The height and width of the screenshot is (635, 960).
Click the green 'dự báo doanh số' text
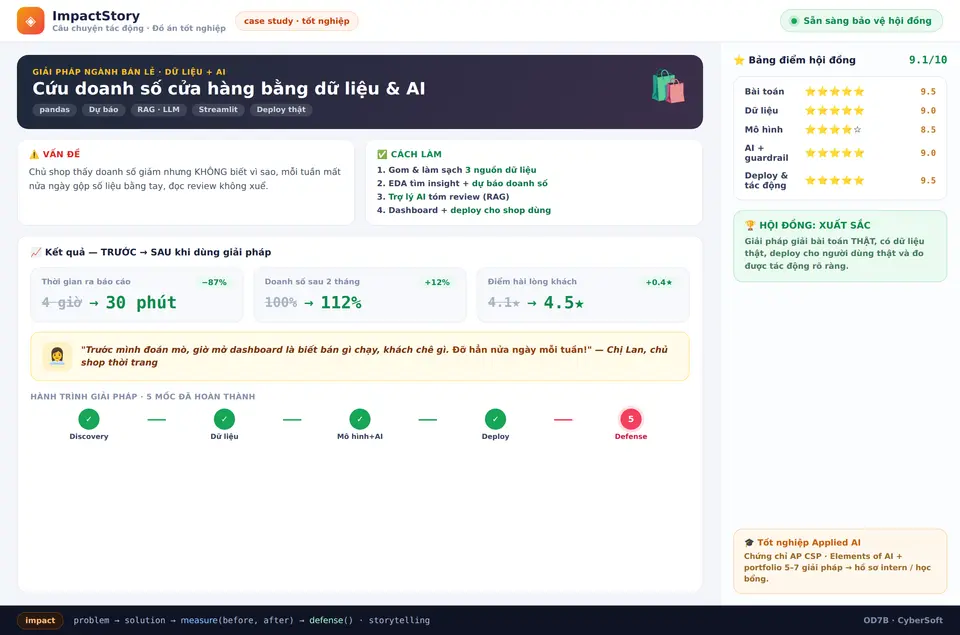[509, 183]
